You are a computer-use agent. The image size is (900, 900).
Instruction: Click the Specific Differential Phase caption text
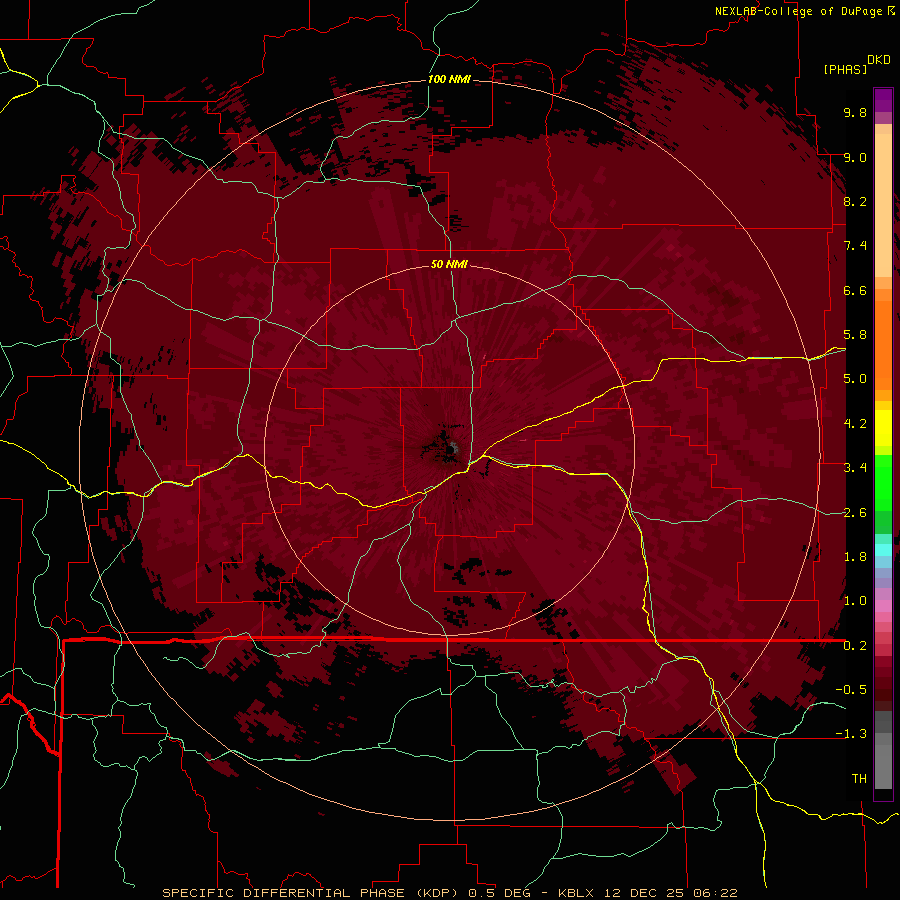point(449,893)
